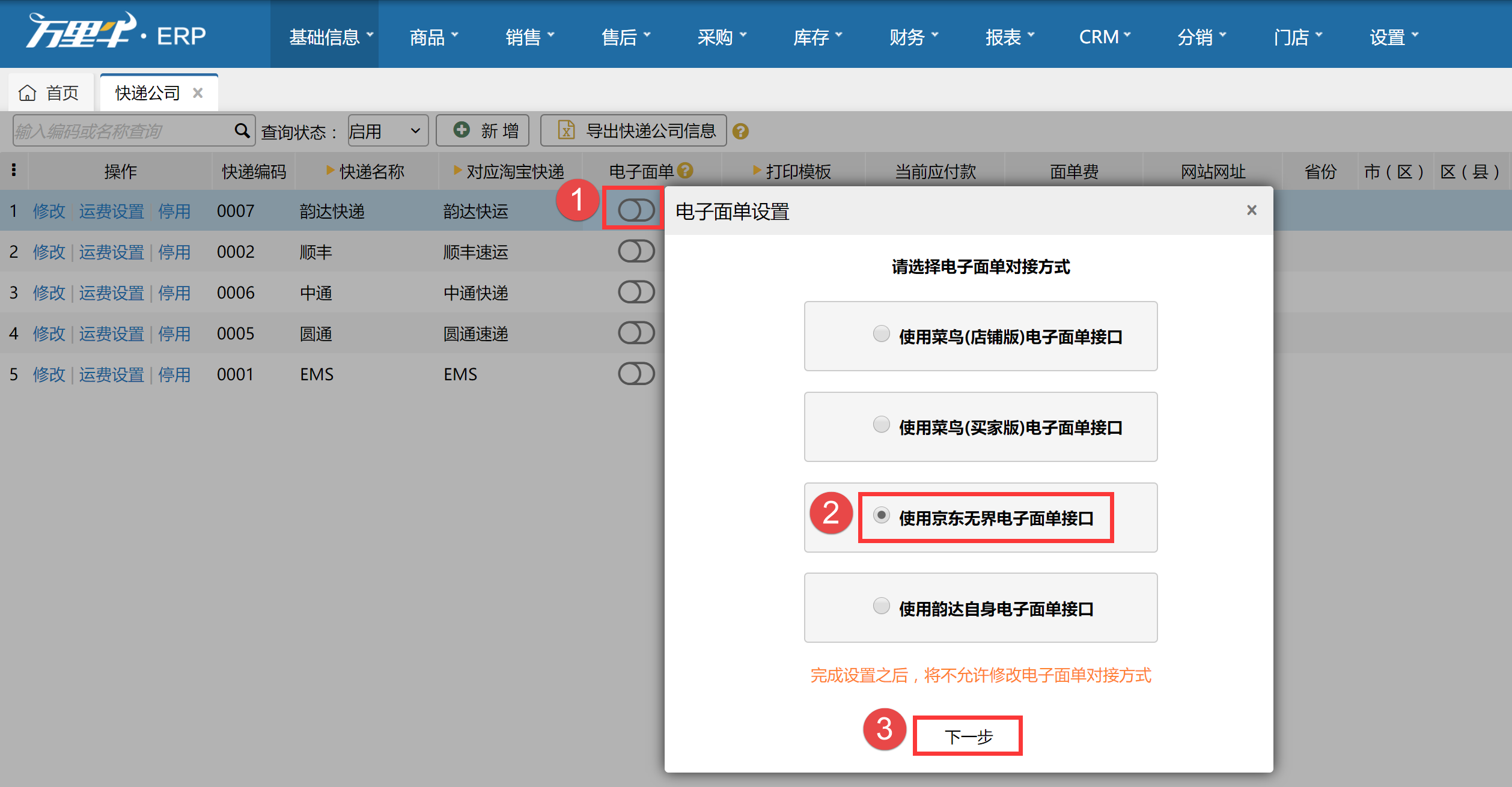Sort by 对应淘宝快递 column header

[509, 171]
